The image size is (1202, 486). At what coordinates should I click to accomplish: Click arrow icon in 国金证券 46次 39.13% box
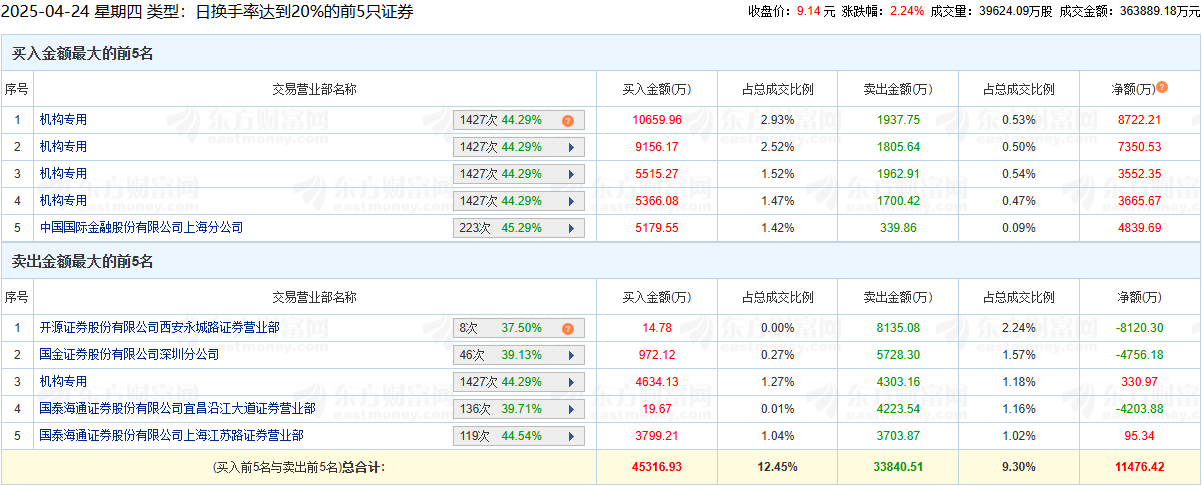click(x=571, y=355)
